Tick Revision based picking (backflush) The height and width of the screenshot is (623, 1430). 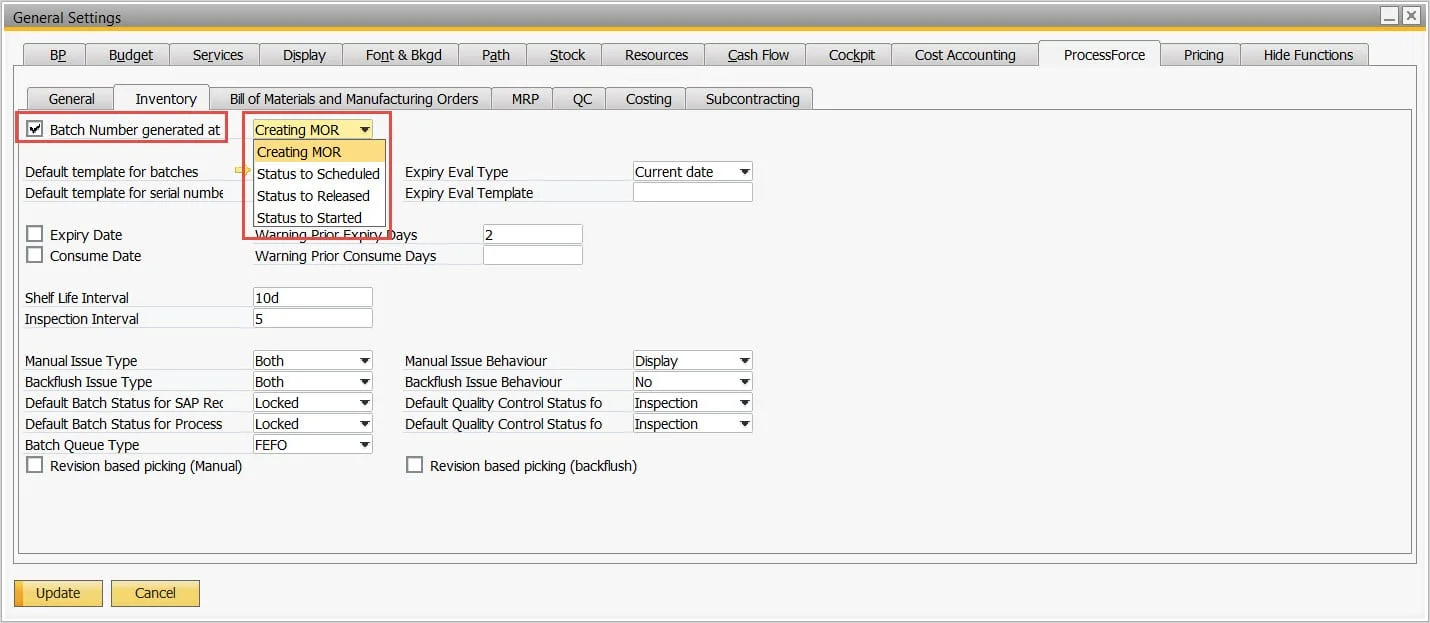tap(414, 465)
